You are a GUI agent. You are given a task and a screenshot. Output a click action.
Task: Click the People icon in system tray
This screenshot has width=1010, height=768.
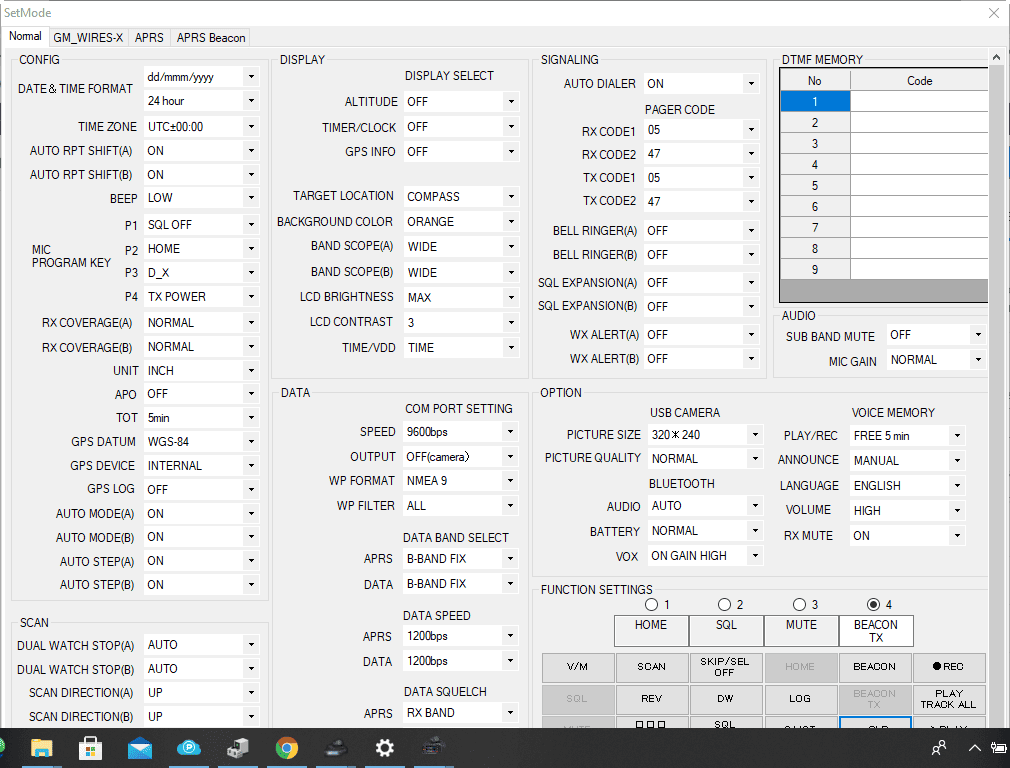click(939, 747)
